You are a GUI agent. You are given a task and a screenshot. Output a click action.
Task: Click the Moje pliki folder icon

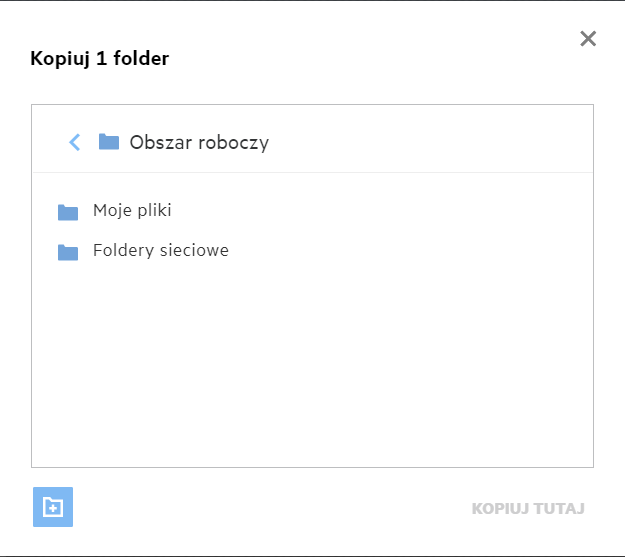68,212
